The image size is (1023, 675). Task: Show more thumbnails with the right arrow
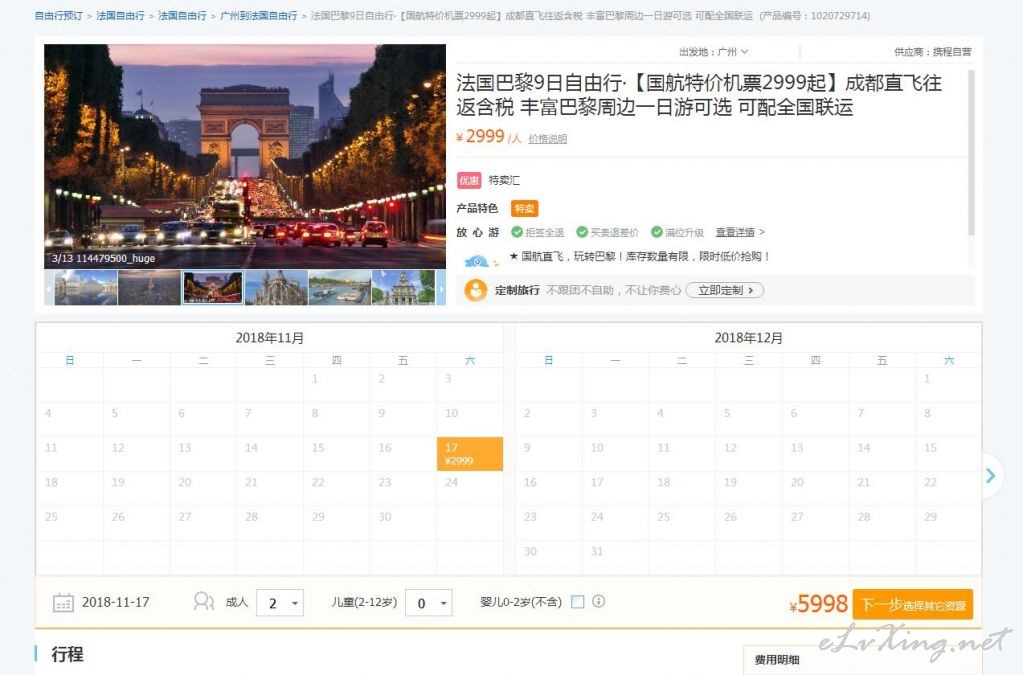point(441,288)
